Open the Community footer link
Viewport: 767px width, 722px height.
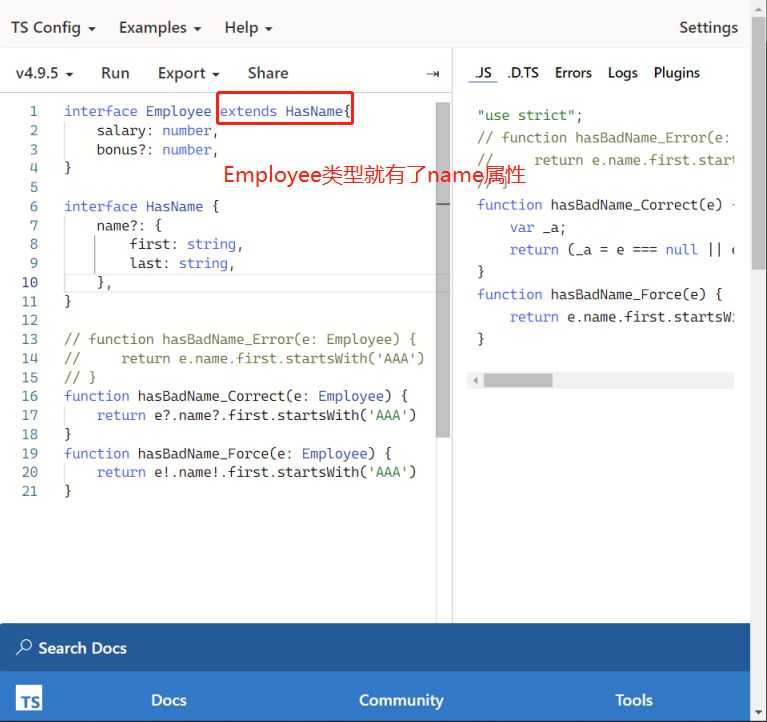(x=401, y=700)
